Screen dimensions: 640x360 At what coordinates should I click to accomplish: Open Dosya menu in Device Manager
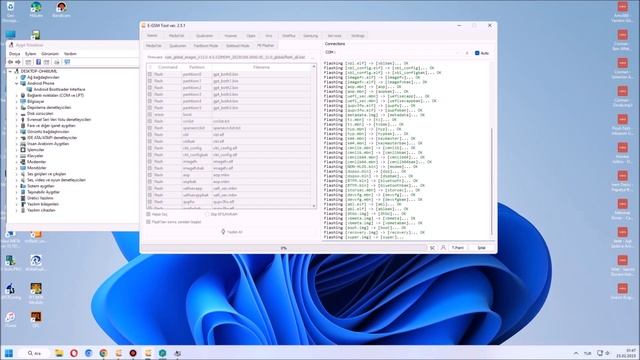pos(14,53)
